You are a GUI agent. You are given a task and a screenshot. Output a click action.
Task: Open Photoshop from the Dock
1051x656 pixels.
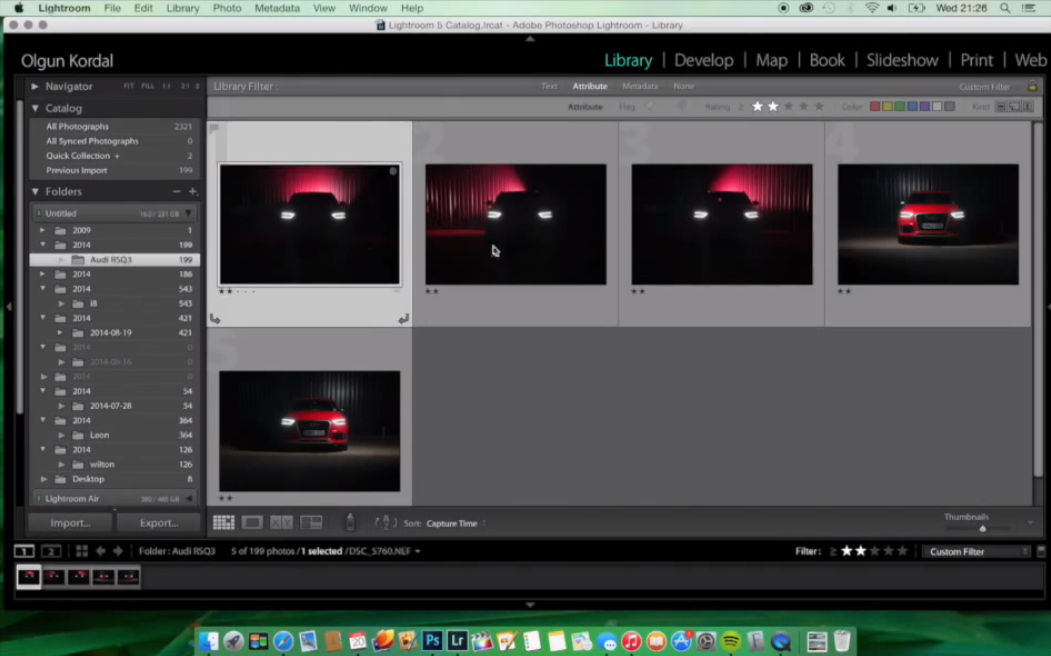coord(433,641)
